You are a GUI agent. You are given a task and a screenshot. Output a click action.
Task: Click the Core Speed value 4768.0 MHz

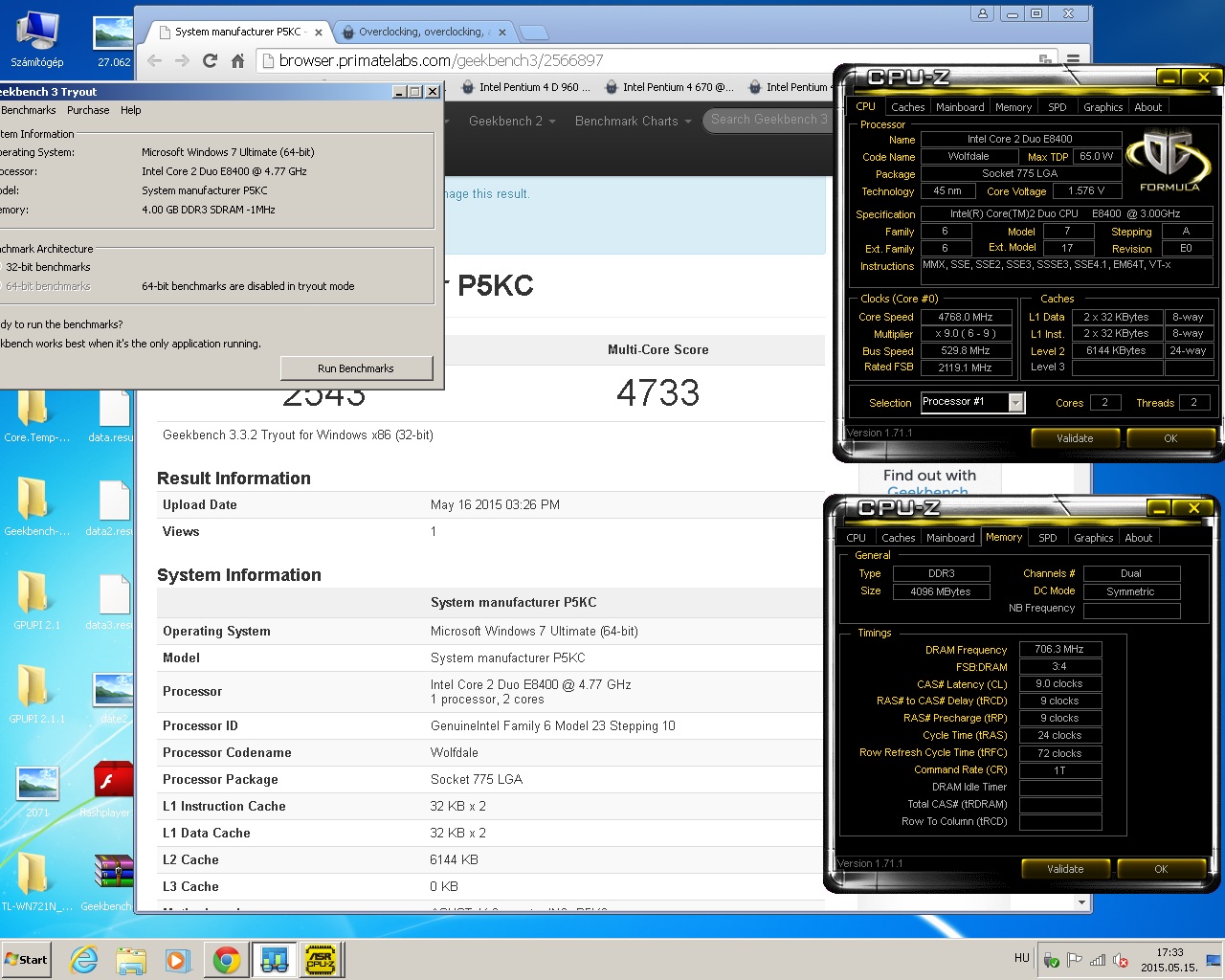point(966,317)
